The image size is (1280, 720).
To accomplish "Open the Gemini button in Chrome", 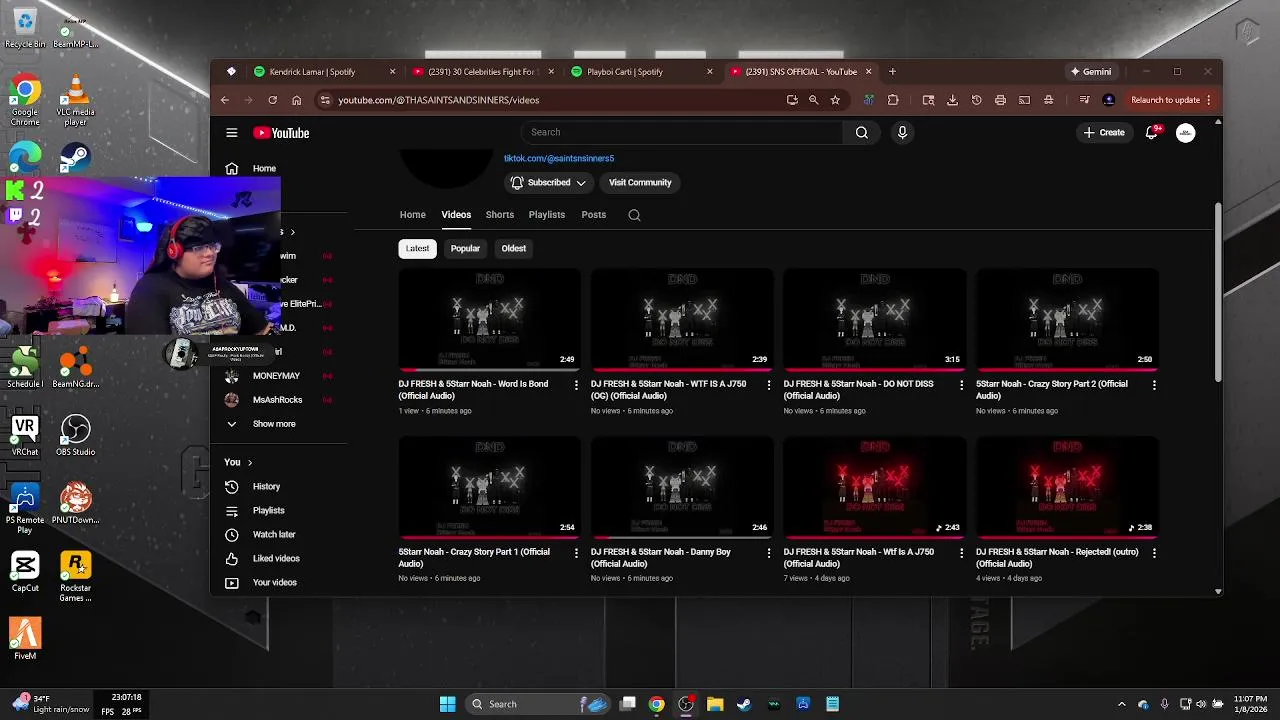I will point(1090,72).
